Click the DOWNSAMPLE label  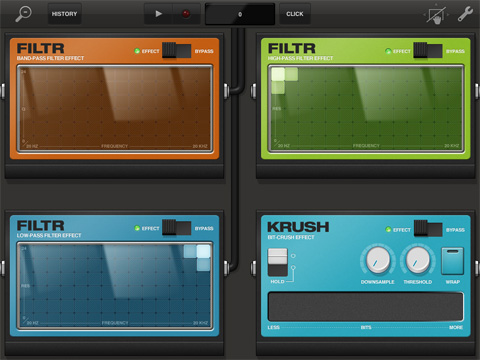pyautogui.click(x=377, y=282)
